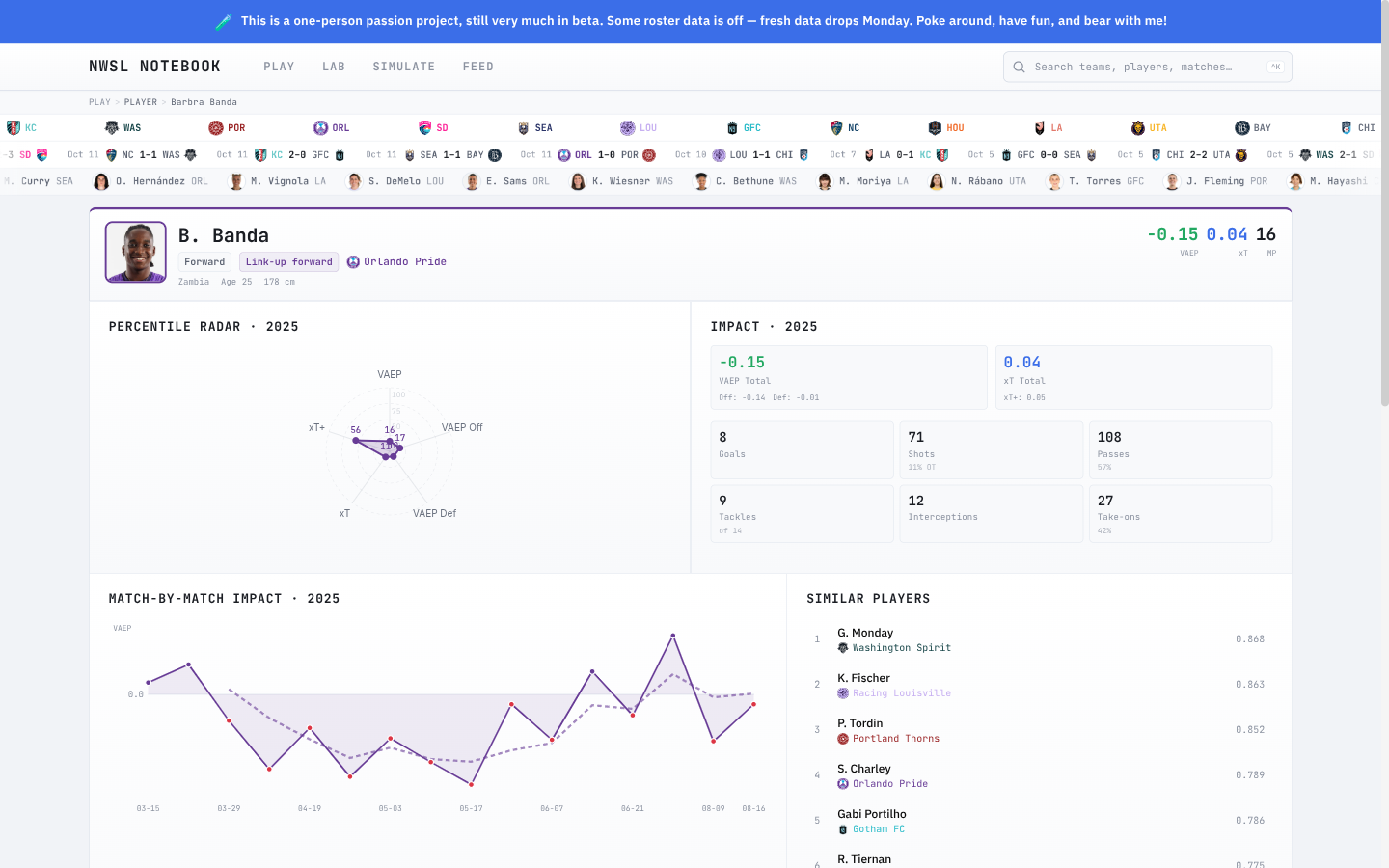Image resolution: width=1389 pixels, height=868 pixels.
Task: Click the Kansas City Current crest in the ticker
Action: (14, 127)
